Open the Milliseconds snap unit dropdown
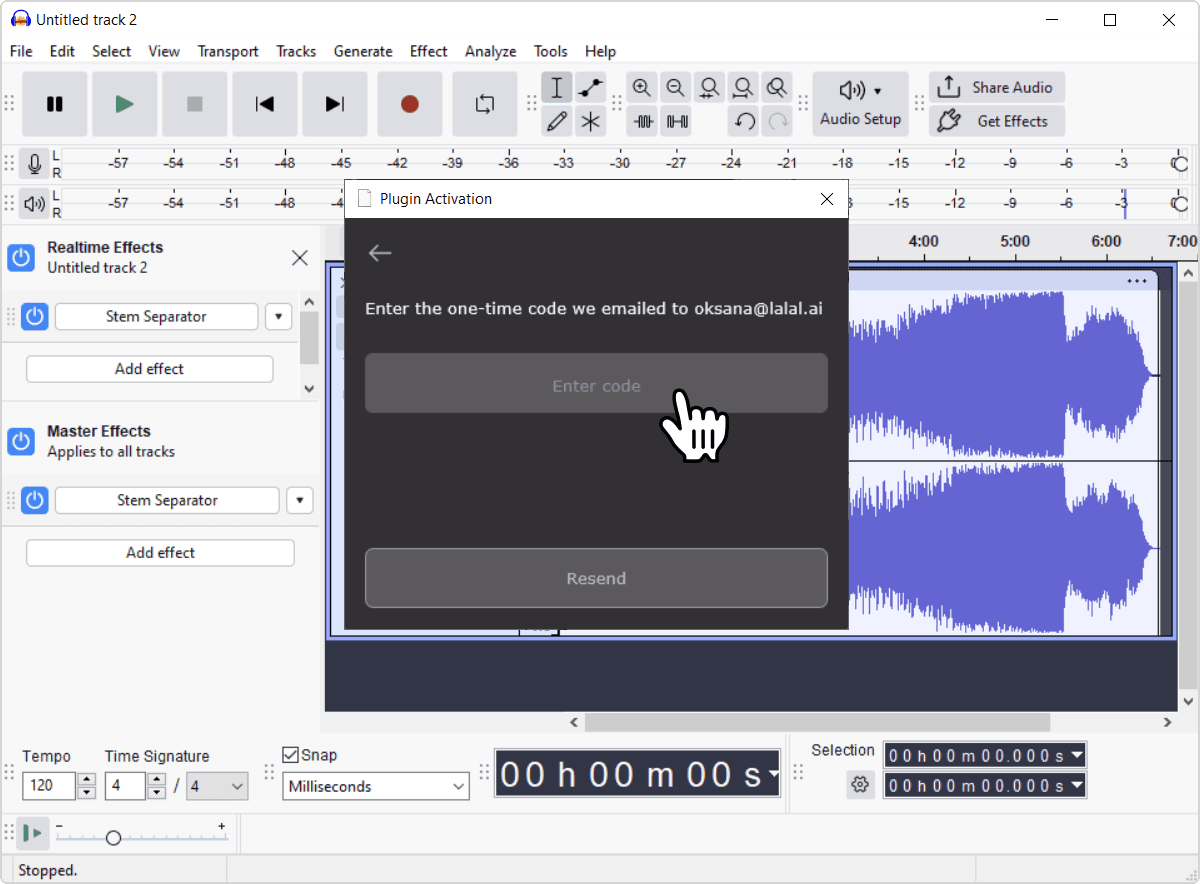This screenshot has height=884, width=1200. click(x=376, y=786)
